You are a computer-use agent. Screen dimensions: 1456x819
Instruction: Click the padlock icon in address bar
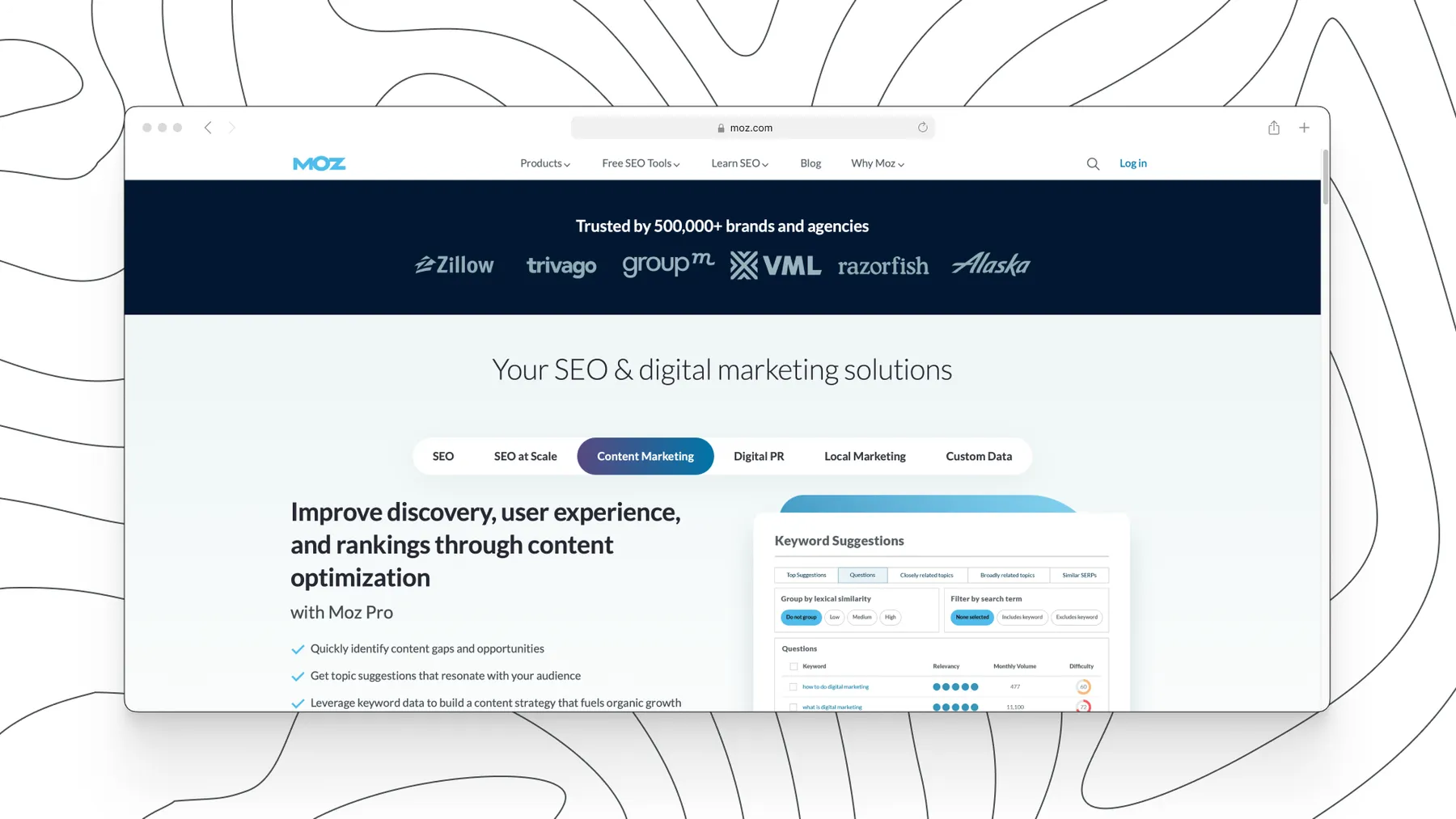[721, 128]
